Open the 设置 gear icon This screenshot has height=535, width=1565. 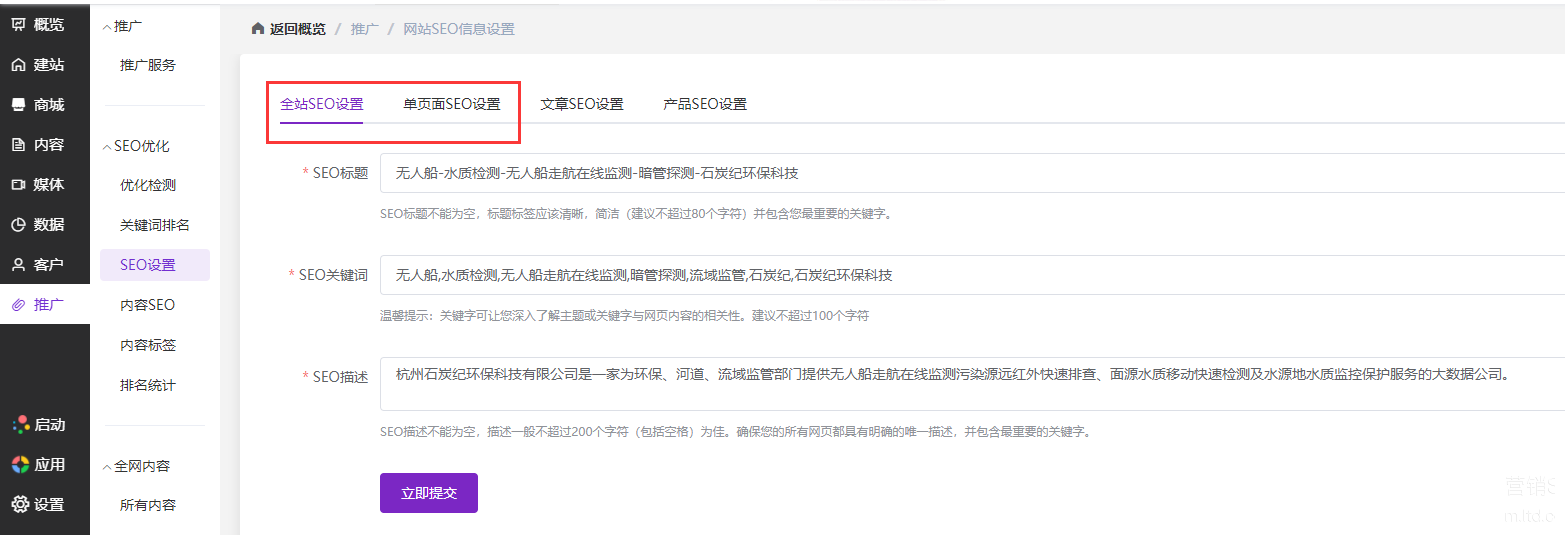(20, 505)
